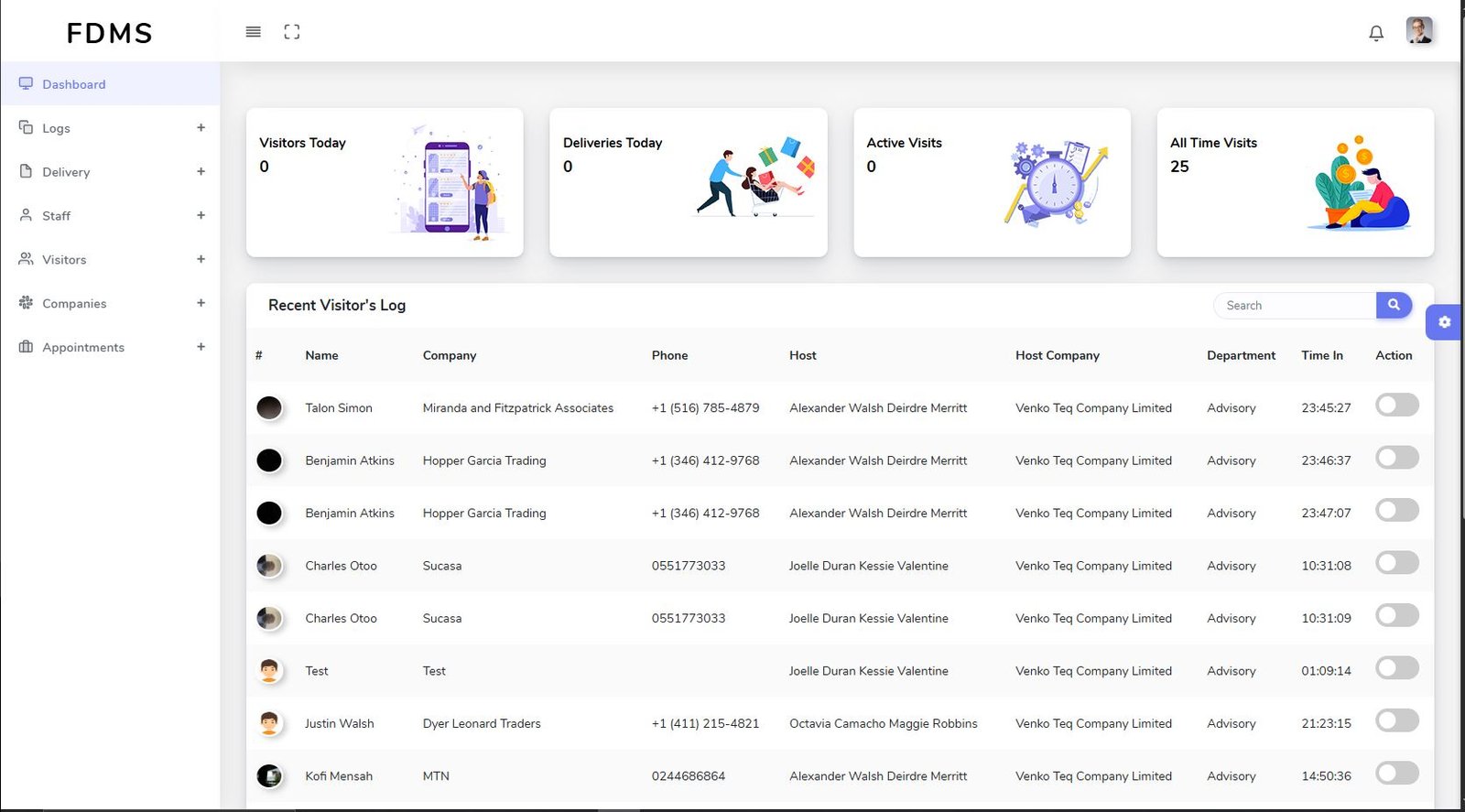Click the search magnifier button
The width and height of the screenshot is (1465, 812).
(x=1394, y=305)
